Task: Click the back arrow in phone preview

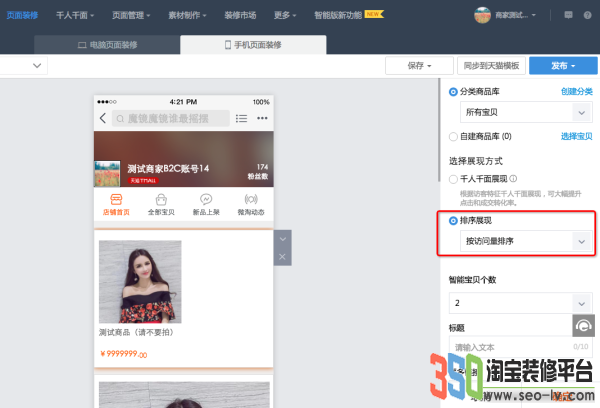Action: click(x=103, y=118)
